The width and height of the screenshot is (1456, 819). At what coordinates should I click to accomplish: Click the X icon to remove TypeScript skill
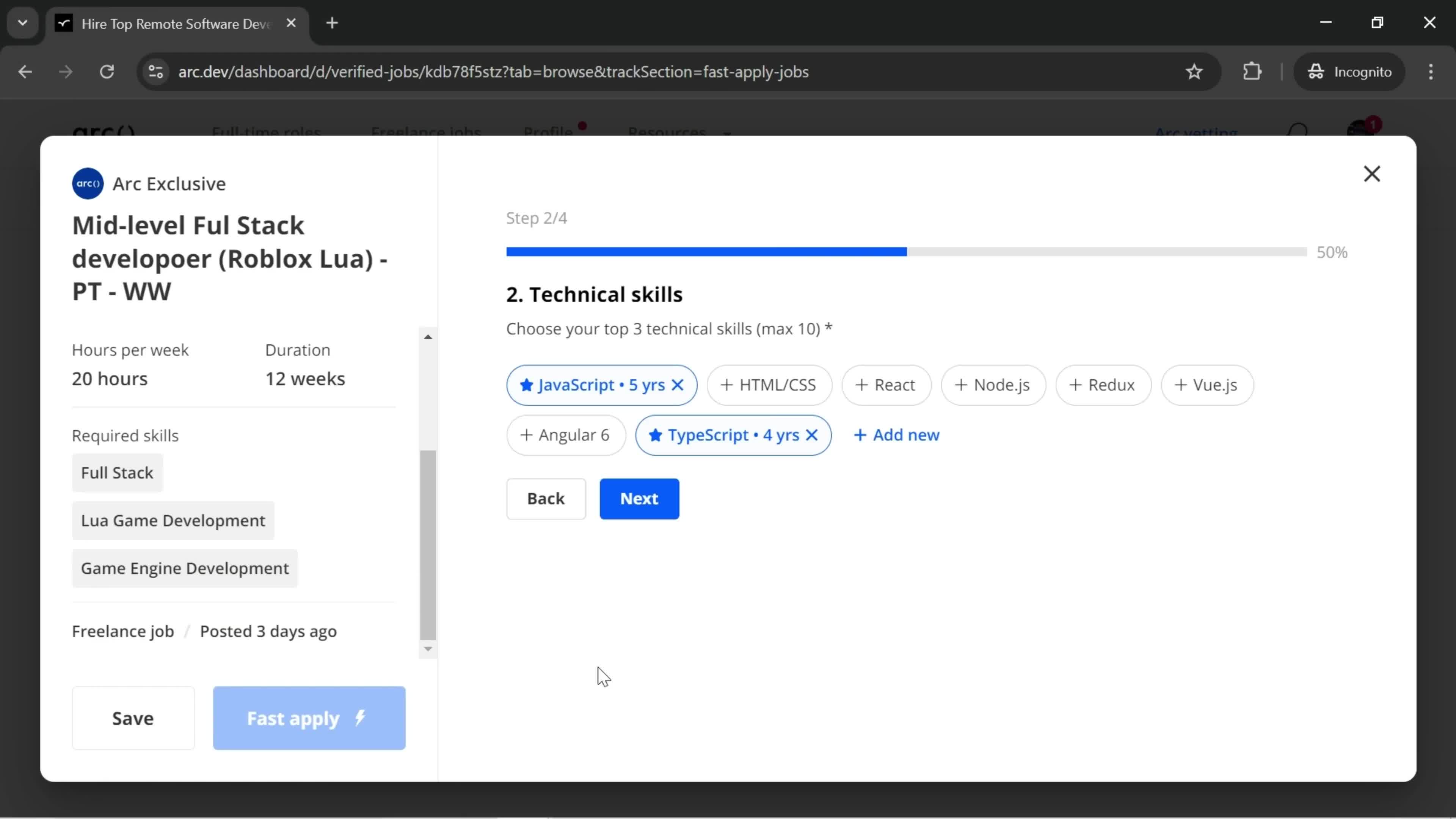(812, 435)
